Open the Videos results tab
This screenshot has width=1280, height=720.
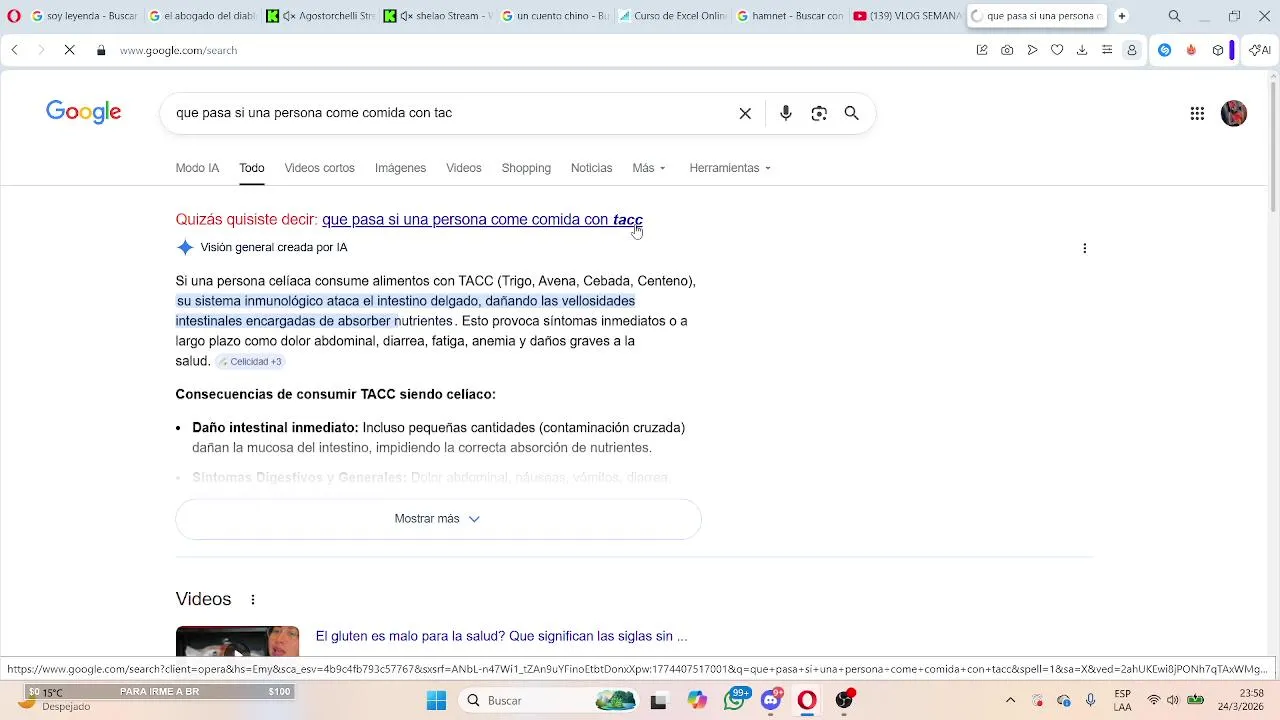[463, 168]
